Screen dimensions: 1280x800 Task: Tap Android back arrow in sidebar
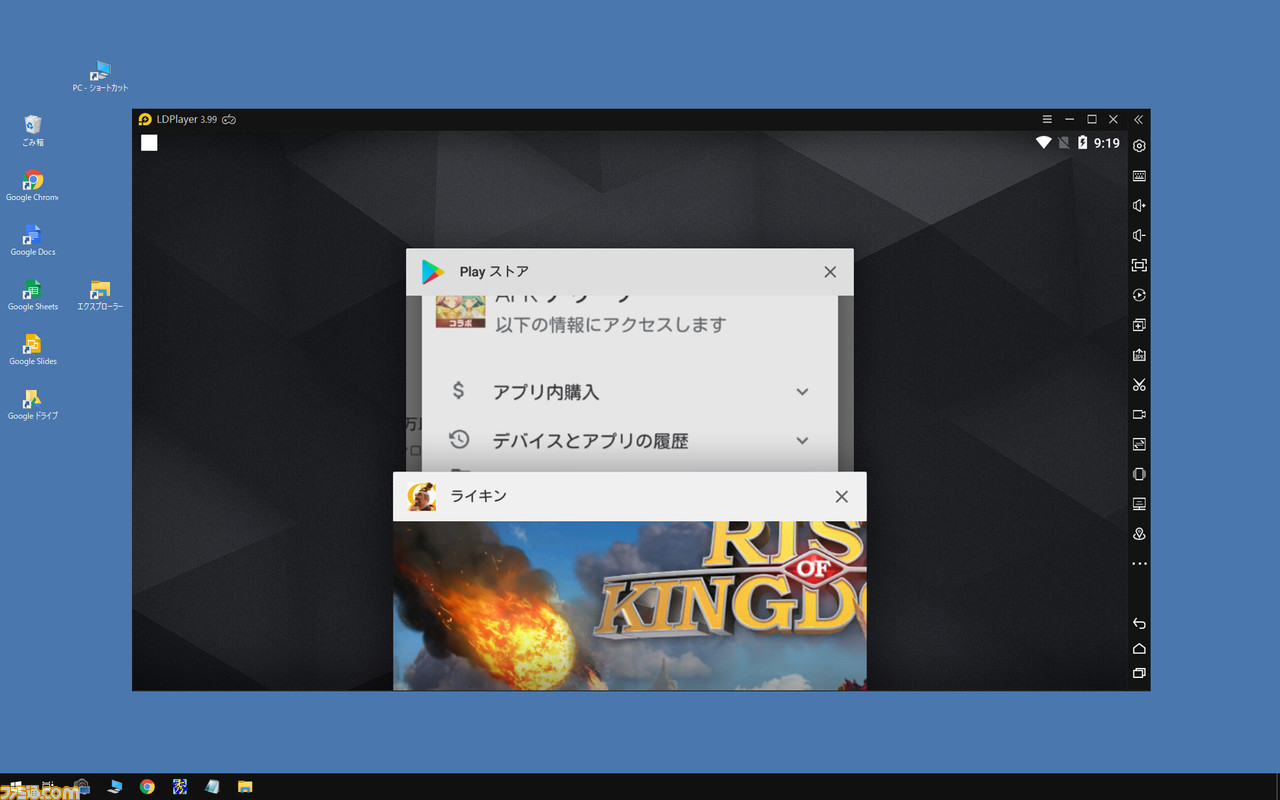1139,623
